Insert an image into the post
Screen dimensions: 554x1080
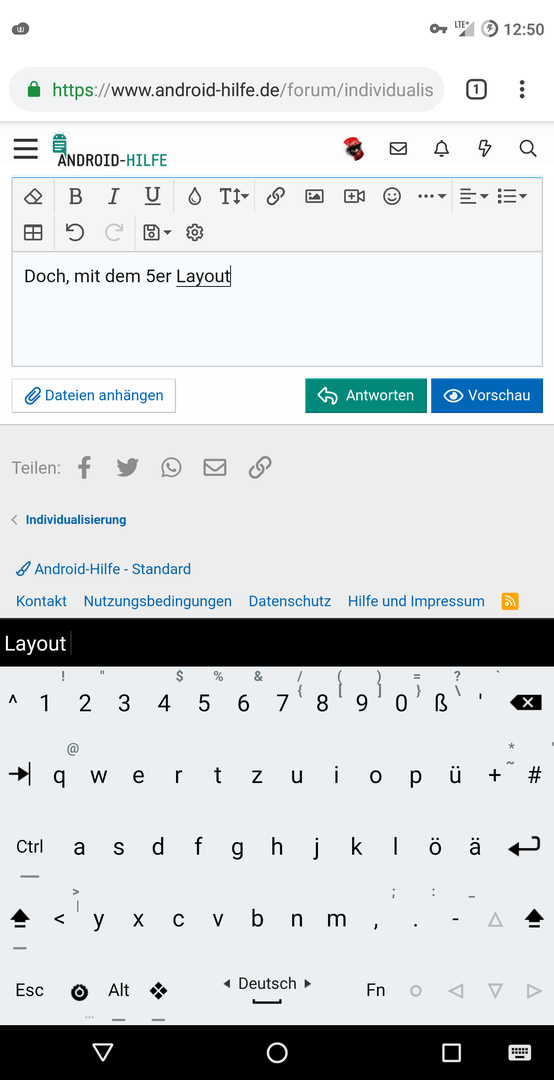click(314, 197)
